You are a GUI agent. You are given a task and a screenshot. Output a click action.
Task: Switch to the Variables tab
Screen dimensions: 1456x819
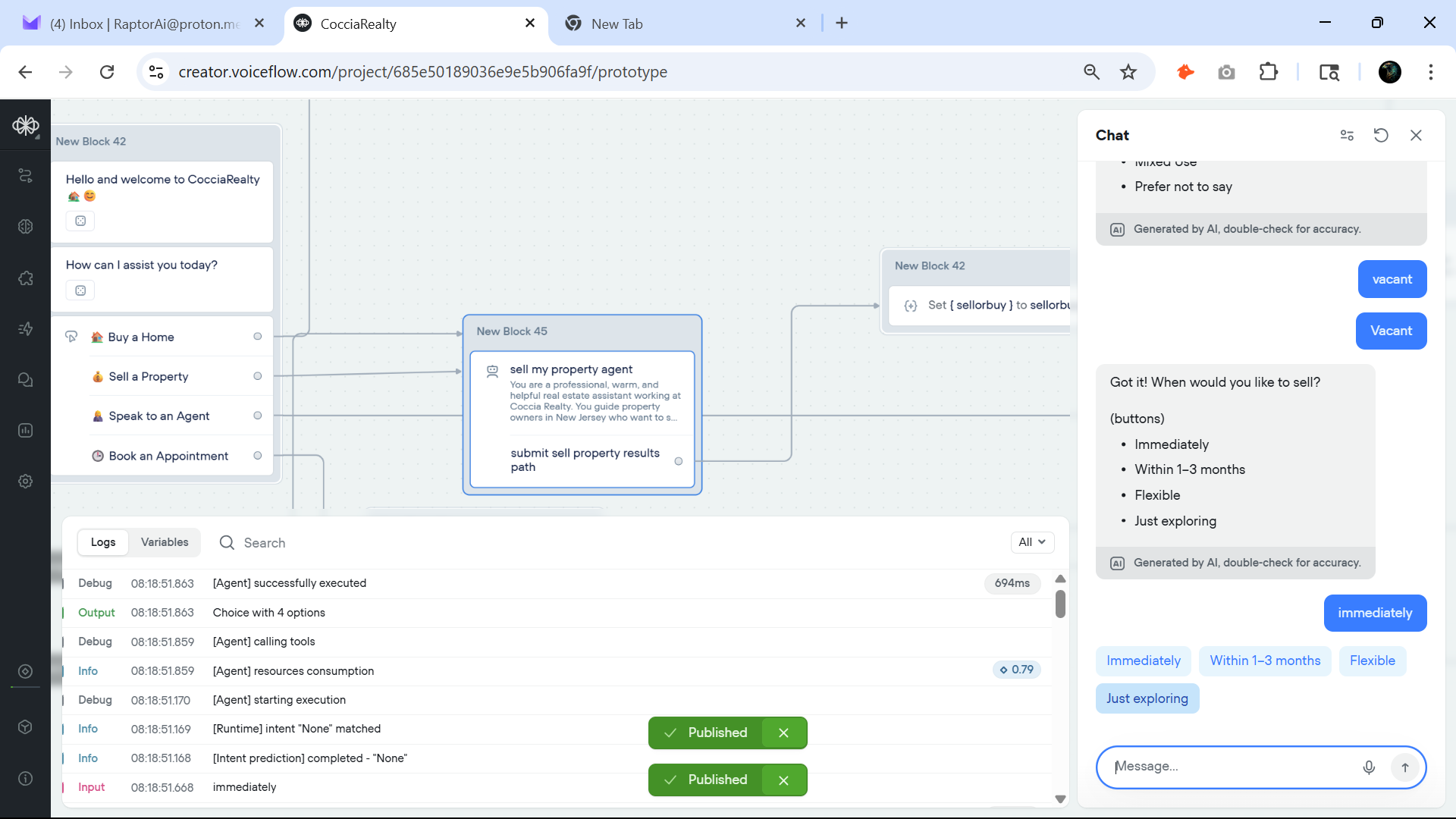(165, 542)
